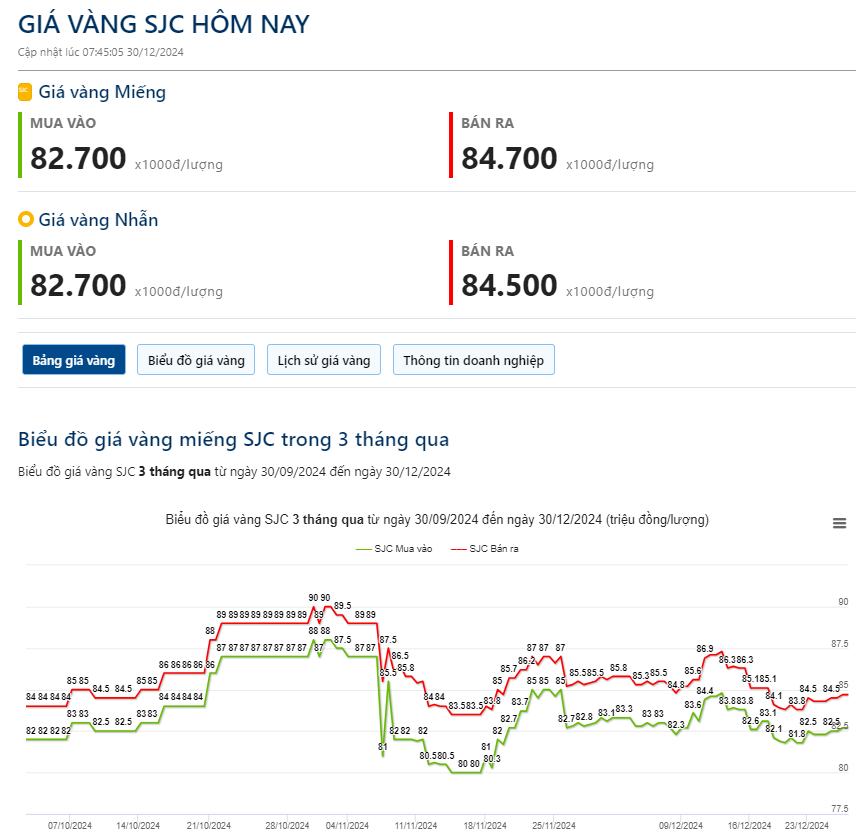Screen dimensions: 861x839
Task: Click the 87.5 y-axis value label
Action: pyautogui.click(x=840, y=644)
